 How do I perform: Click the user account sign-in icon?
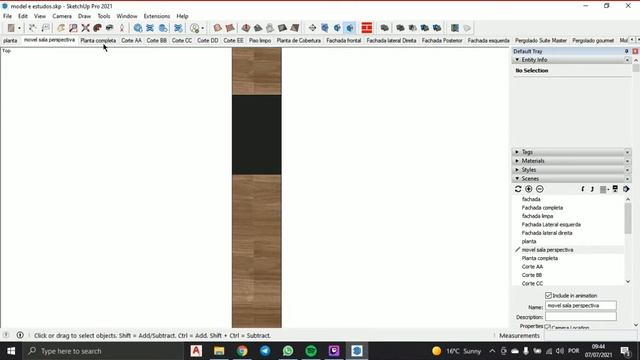195,28
